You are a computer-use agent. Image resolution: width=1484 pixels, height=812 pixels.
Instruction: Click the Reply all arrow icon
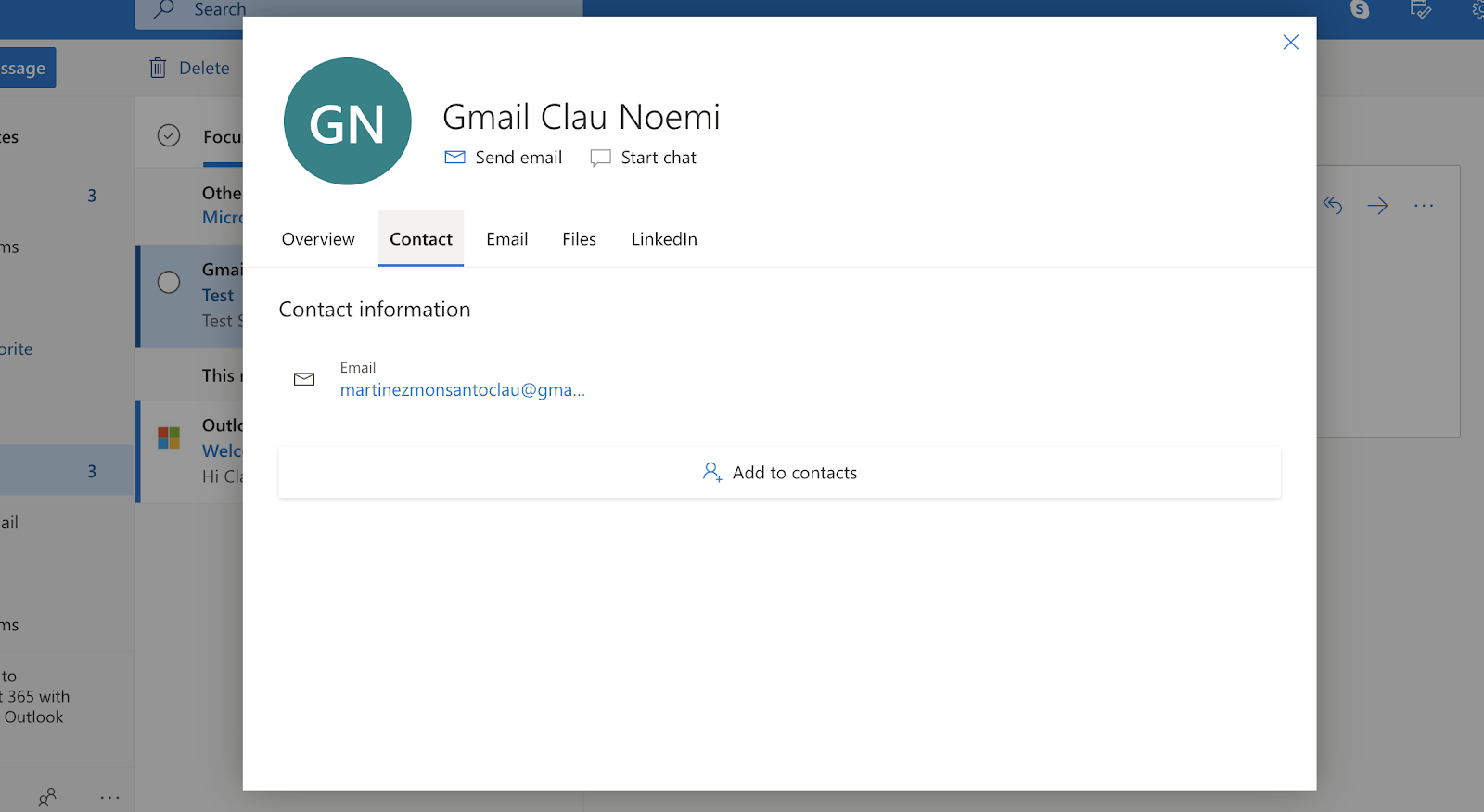[1333, 206]
